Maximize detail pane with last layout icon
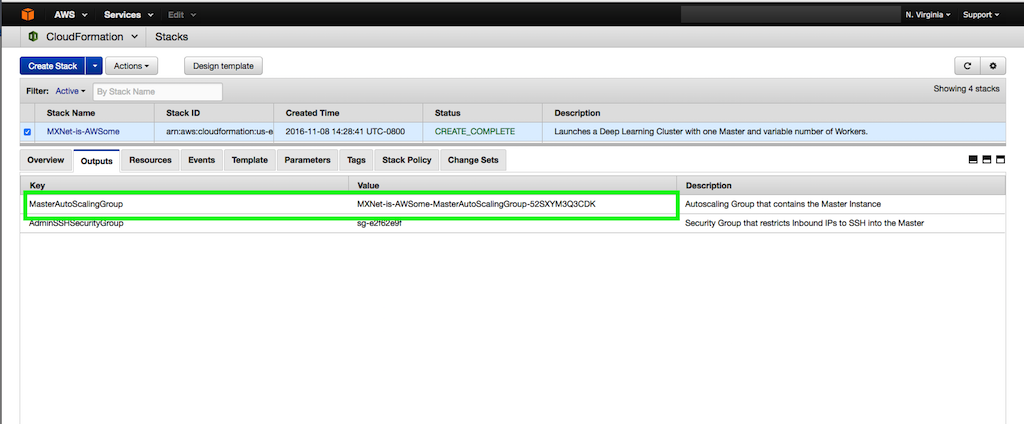Viewport: 1024px width, 424px height. tap(1000, 159)
